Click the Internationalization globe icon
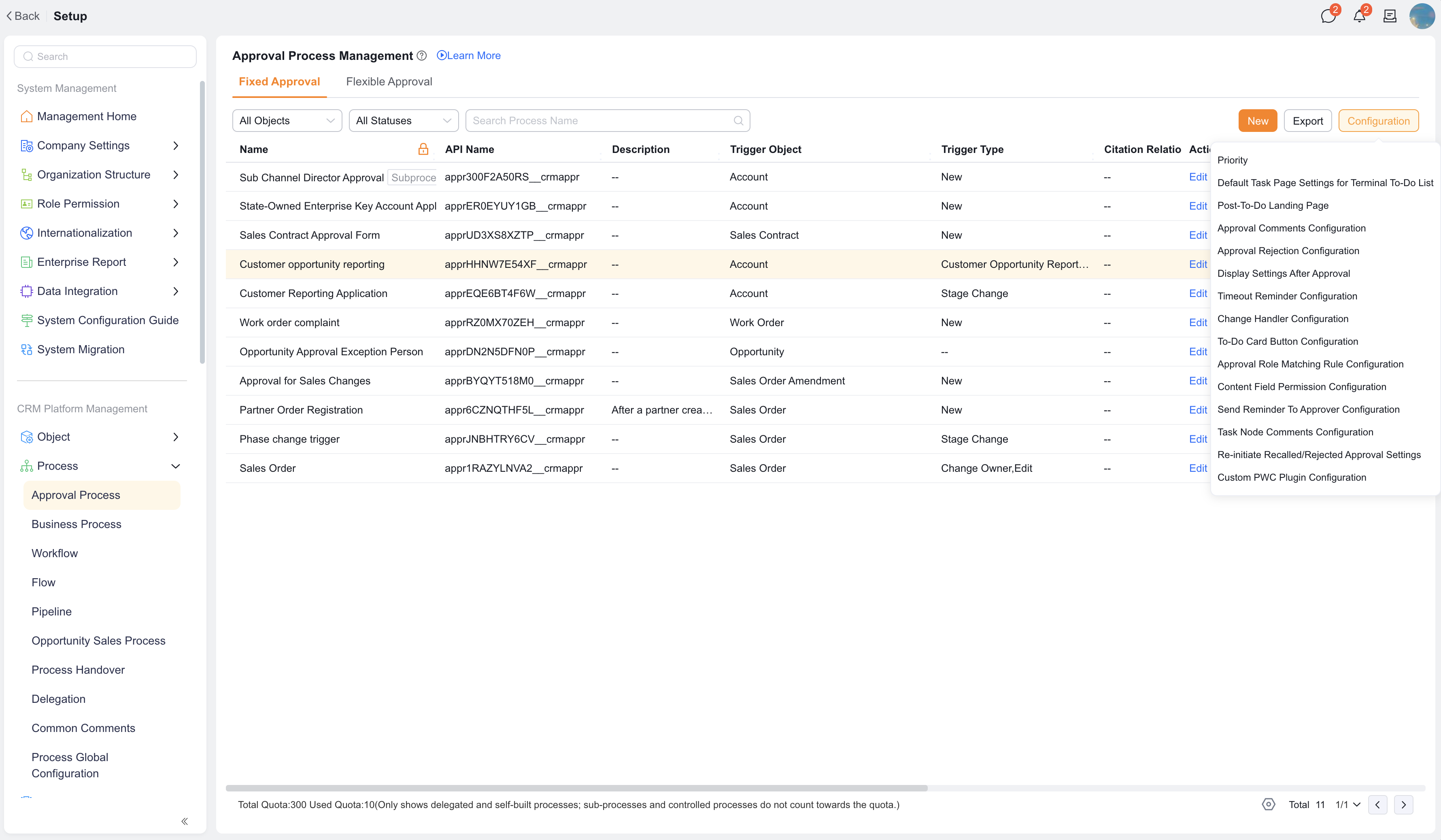This screenshot has width=1441, height=840. coord(26,233)
